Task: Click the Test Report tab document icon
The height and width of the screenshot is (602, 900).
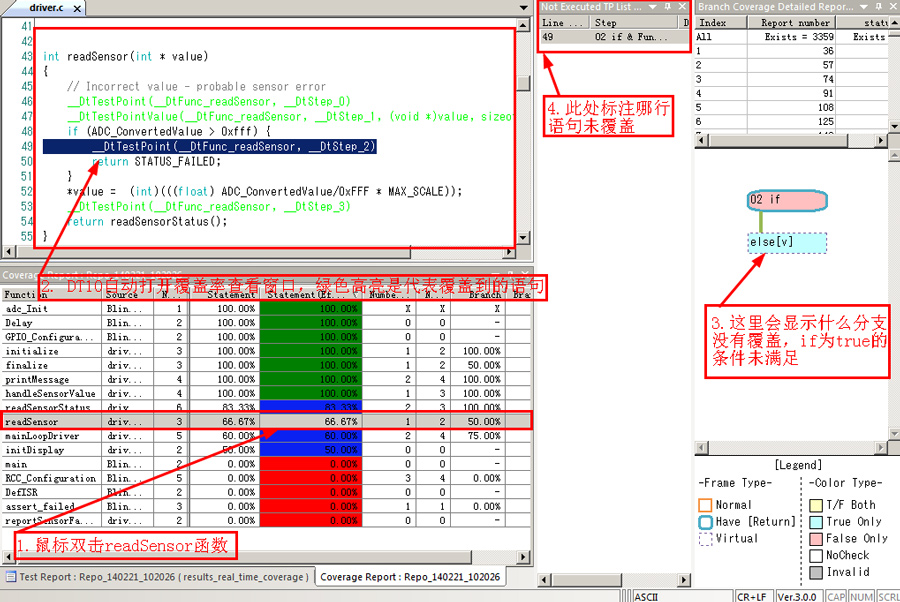Action: click(x=11, y=577)
